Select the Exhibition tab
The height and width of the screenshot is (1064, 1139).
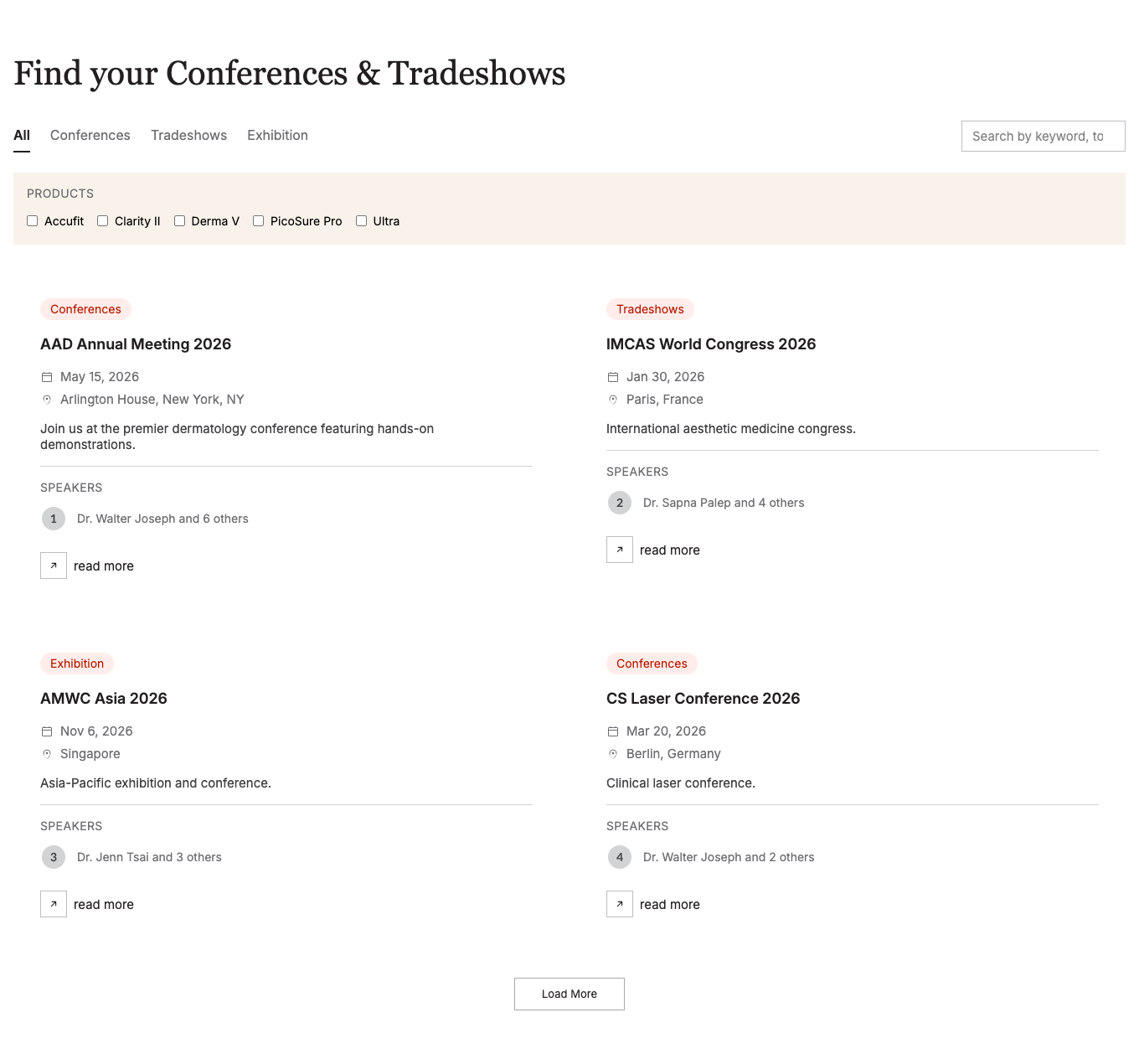point(277,135)
